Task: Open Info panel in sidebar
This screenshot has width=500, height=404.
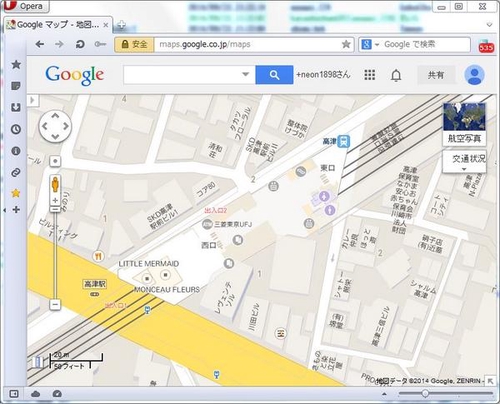Action: (x=16, y=151)
